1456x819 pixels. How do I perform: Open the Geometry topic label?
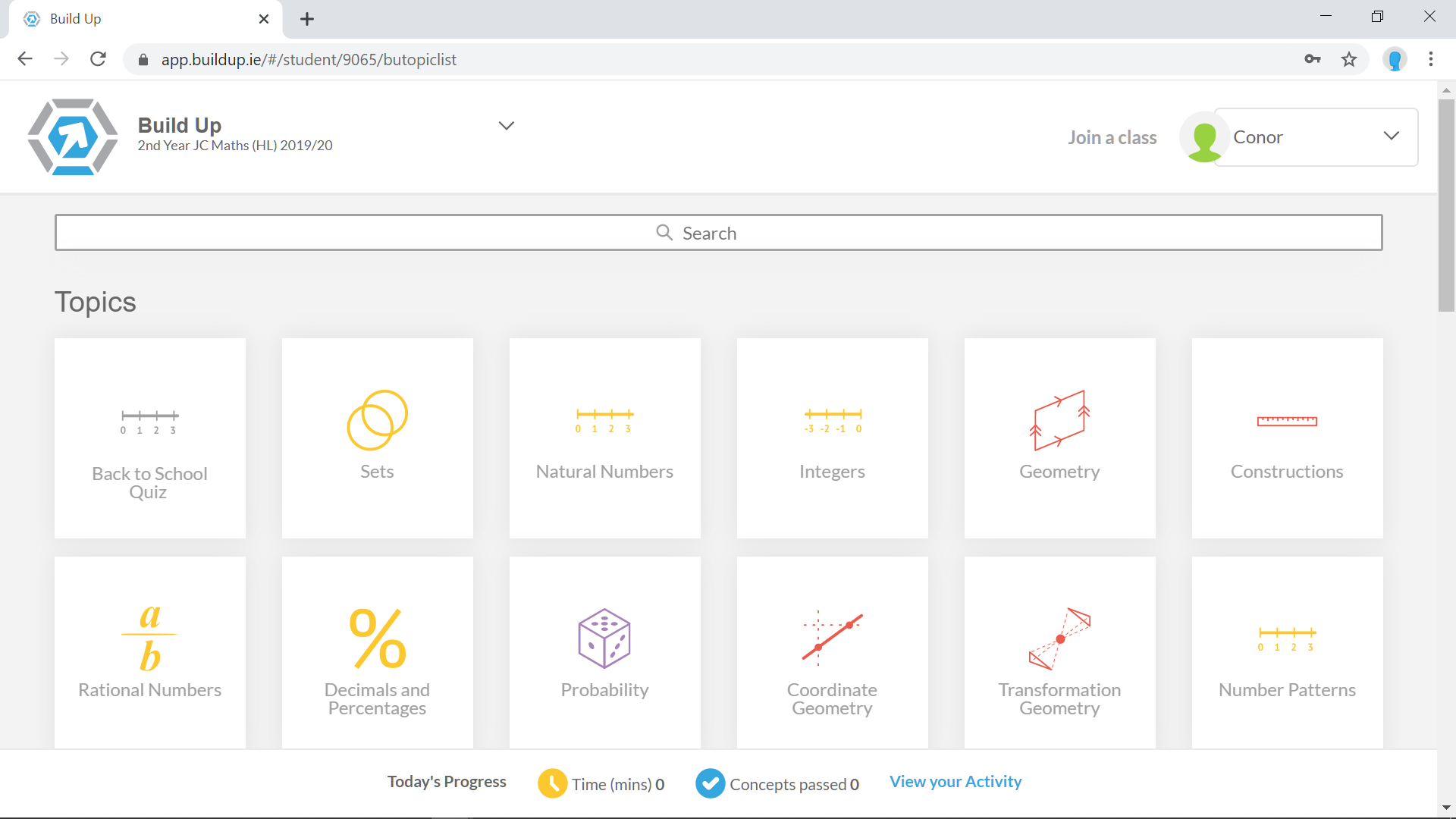coord(1059,472)
